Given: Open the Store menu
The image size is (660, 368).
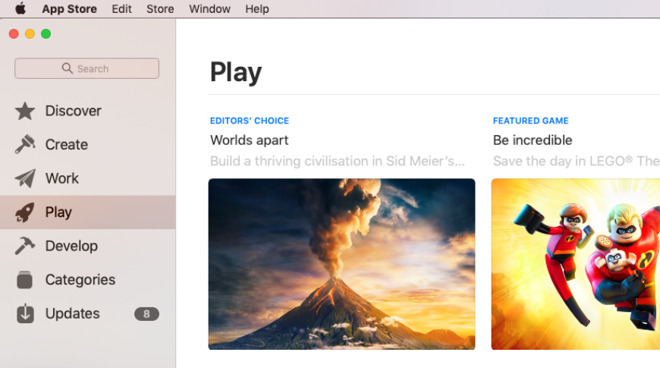Looking at the screenshot, I should coord(160,9).
